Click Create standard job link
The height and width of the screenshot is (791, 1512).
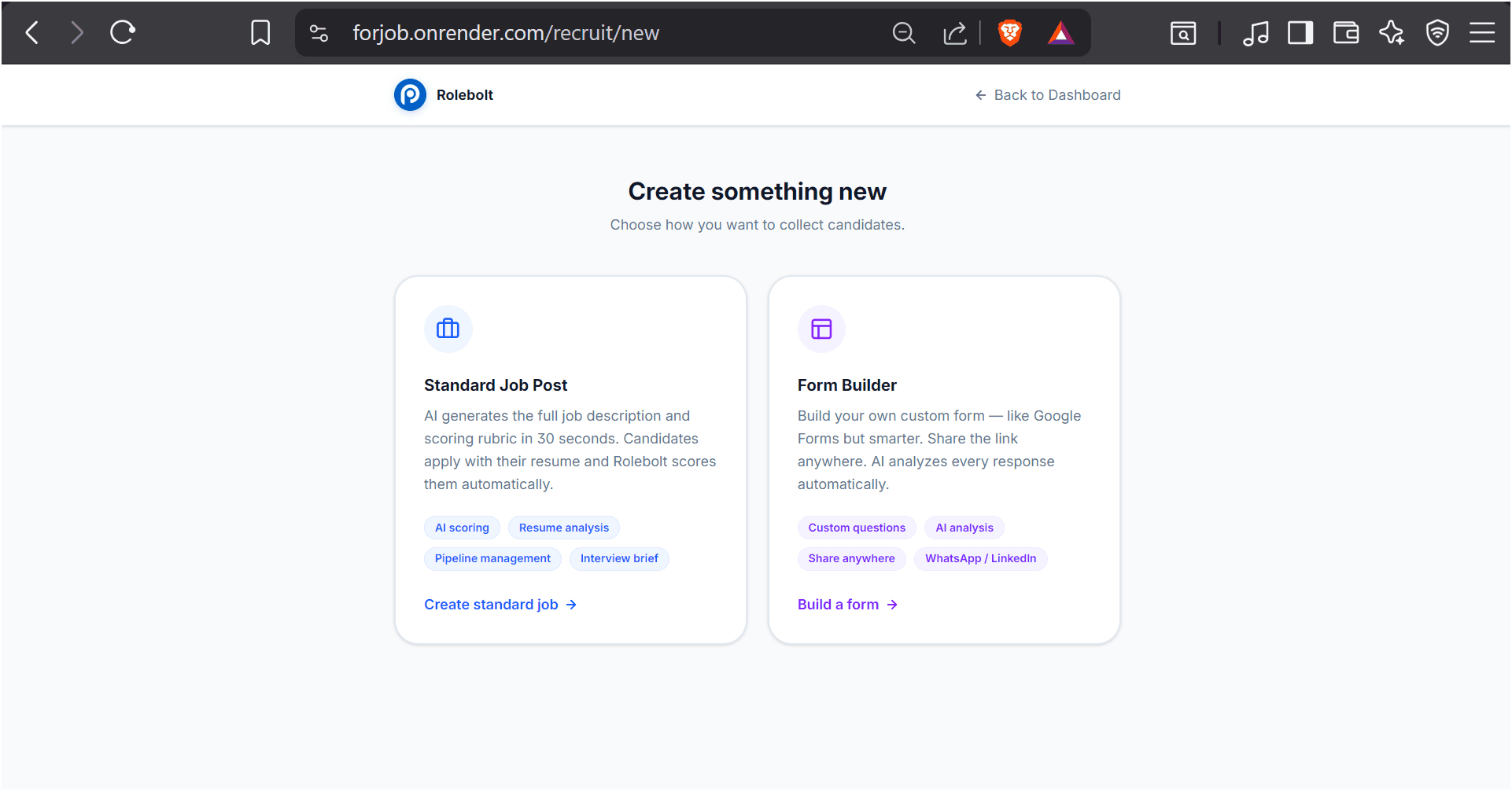(500, 605)
